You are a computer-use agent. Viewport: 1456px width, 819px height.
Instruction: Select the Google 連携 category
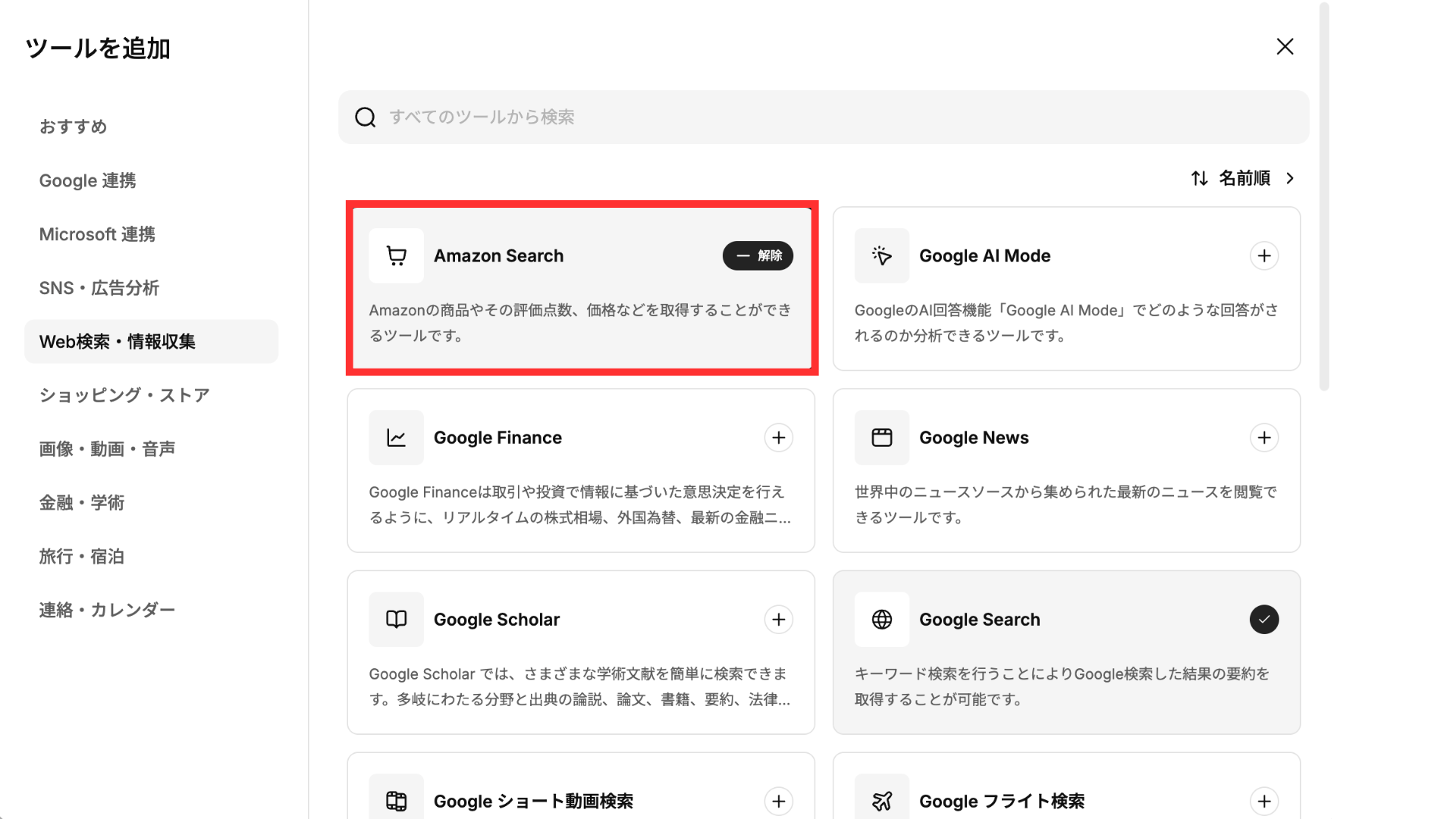click(x=88, y=180)
